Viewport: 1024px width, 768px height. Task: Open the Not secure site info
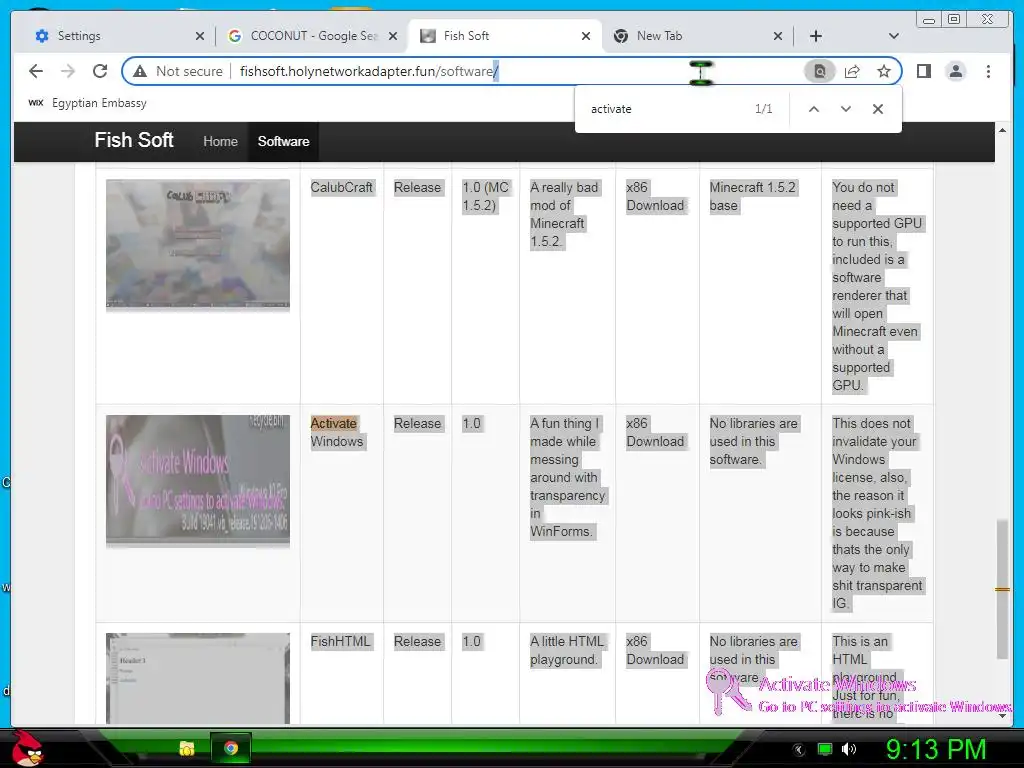coord(178,71)
